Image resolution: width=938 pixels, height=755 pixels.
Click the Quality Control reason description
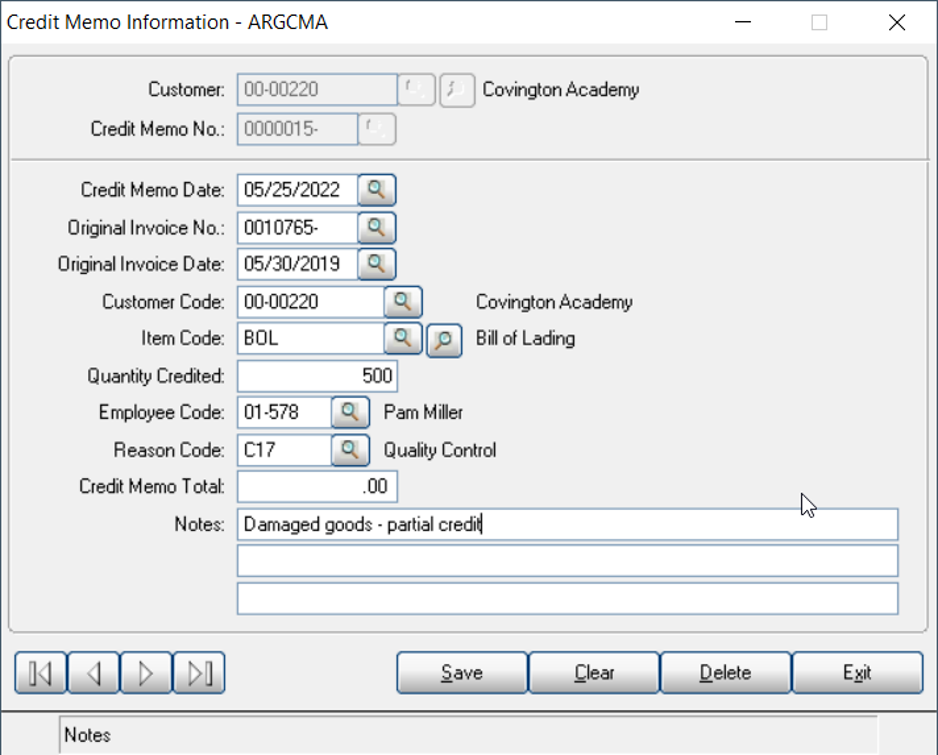(440, 450)
